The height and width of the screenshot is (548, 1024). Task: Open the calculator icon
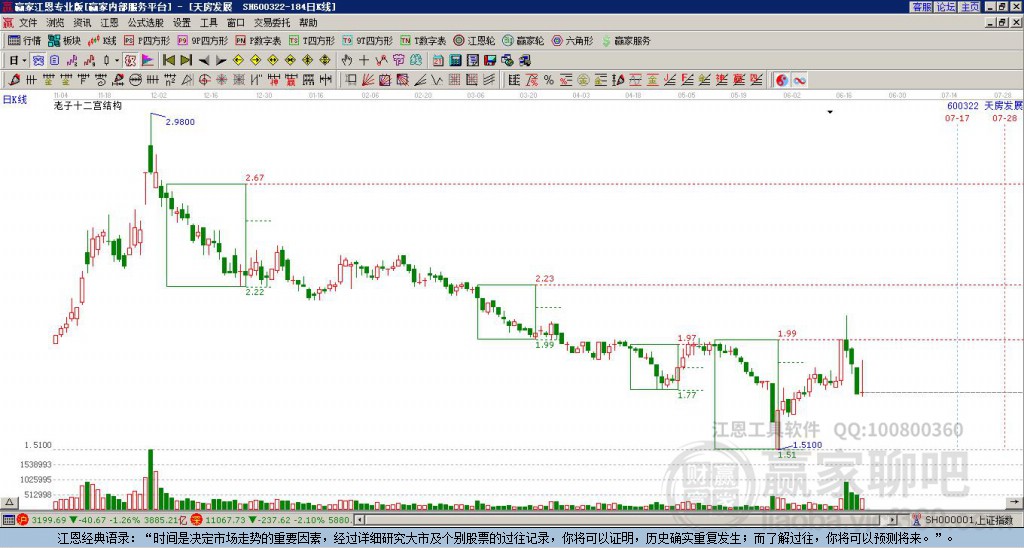click(x=456, y=61)
